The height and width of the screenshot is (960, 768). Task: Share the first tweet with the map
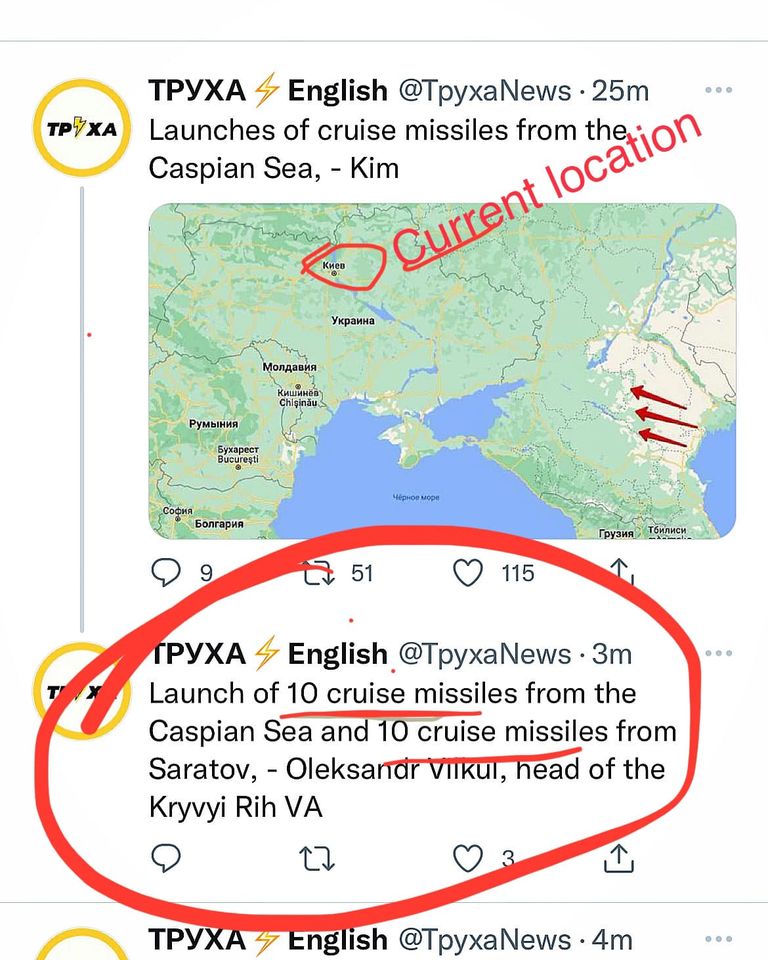[x=621, y=572]
